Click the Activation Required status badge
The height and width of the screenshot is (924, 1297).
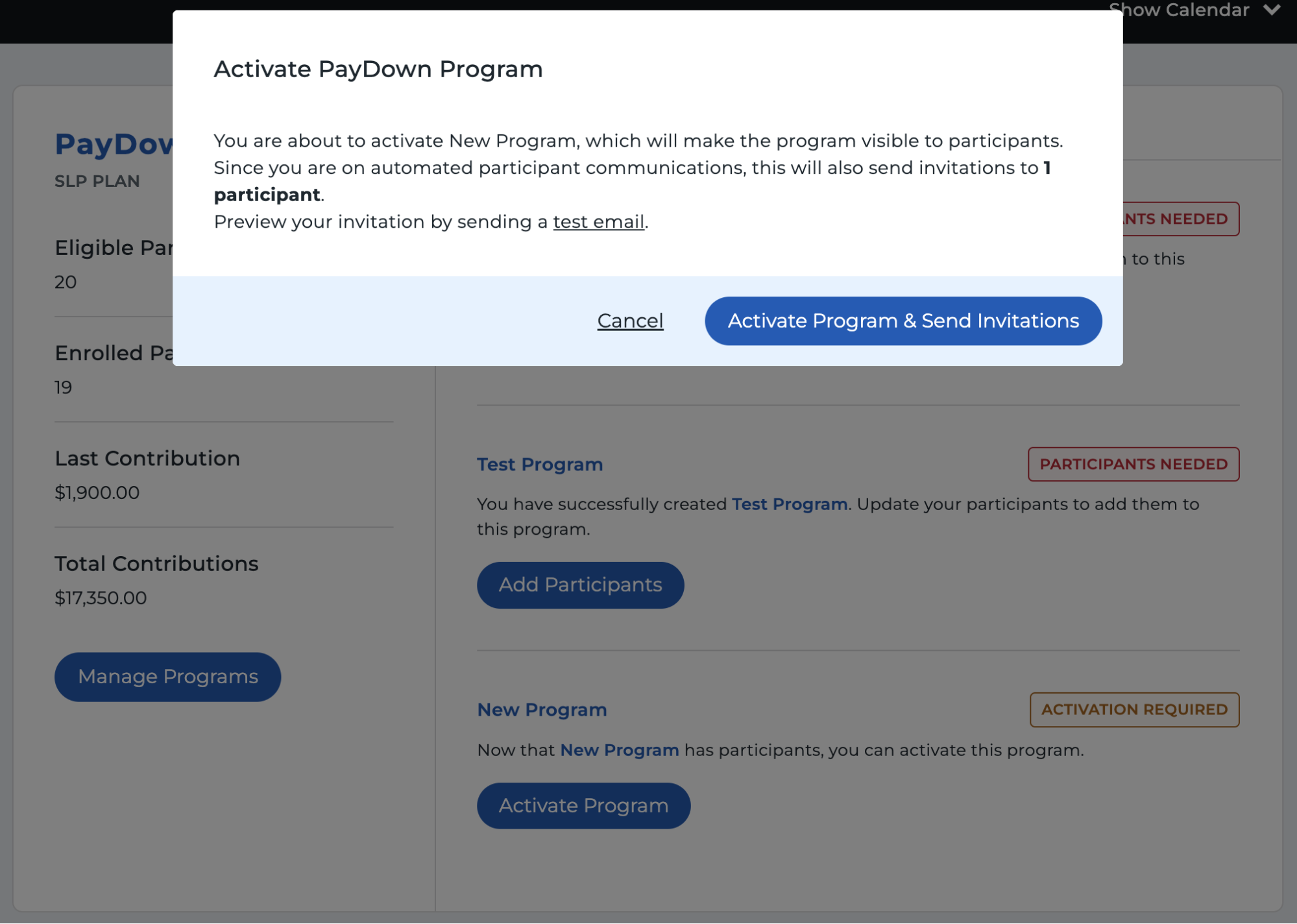click(x=1134, y=710)
